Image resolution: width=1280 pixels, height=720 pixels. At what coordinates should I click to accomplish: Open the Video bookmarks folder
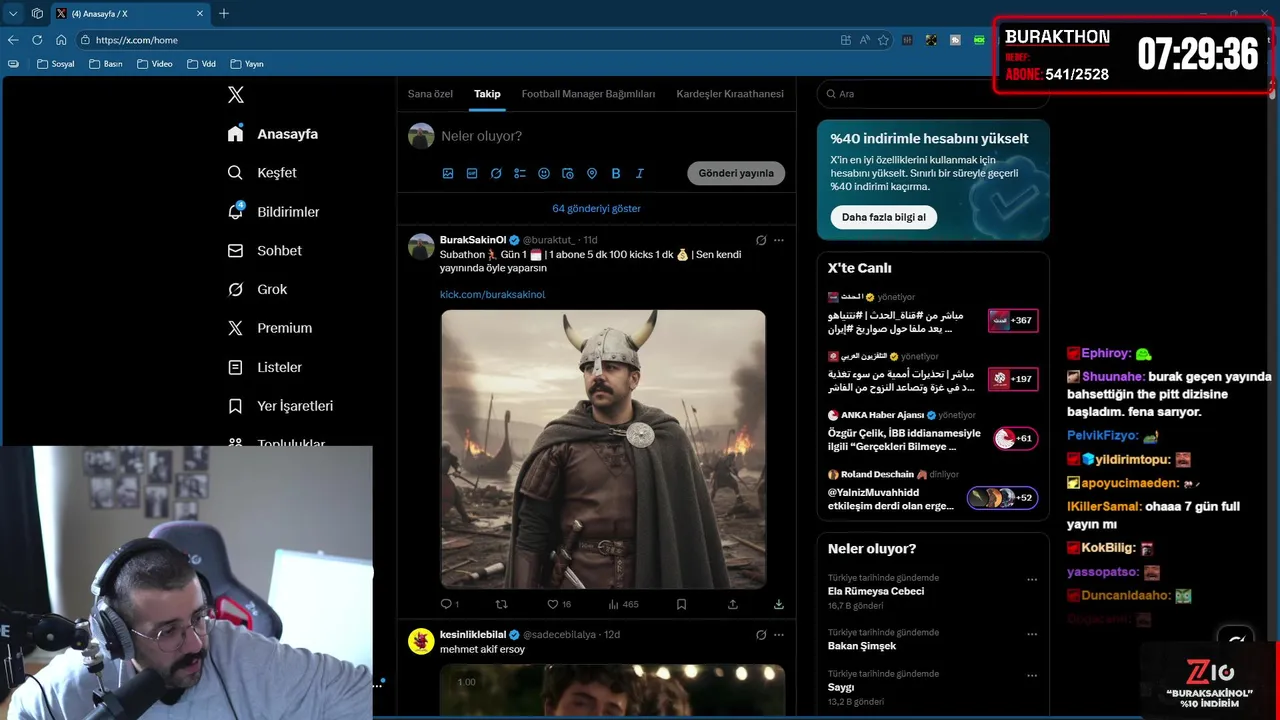(155, 64)
